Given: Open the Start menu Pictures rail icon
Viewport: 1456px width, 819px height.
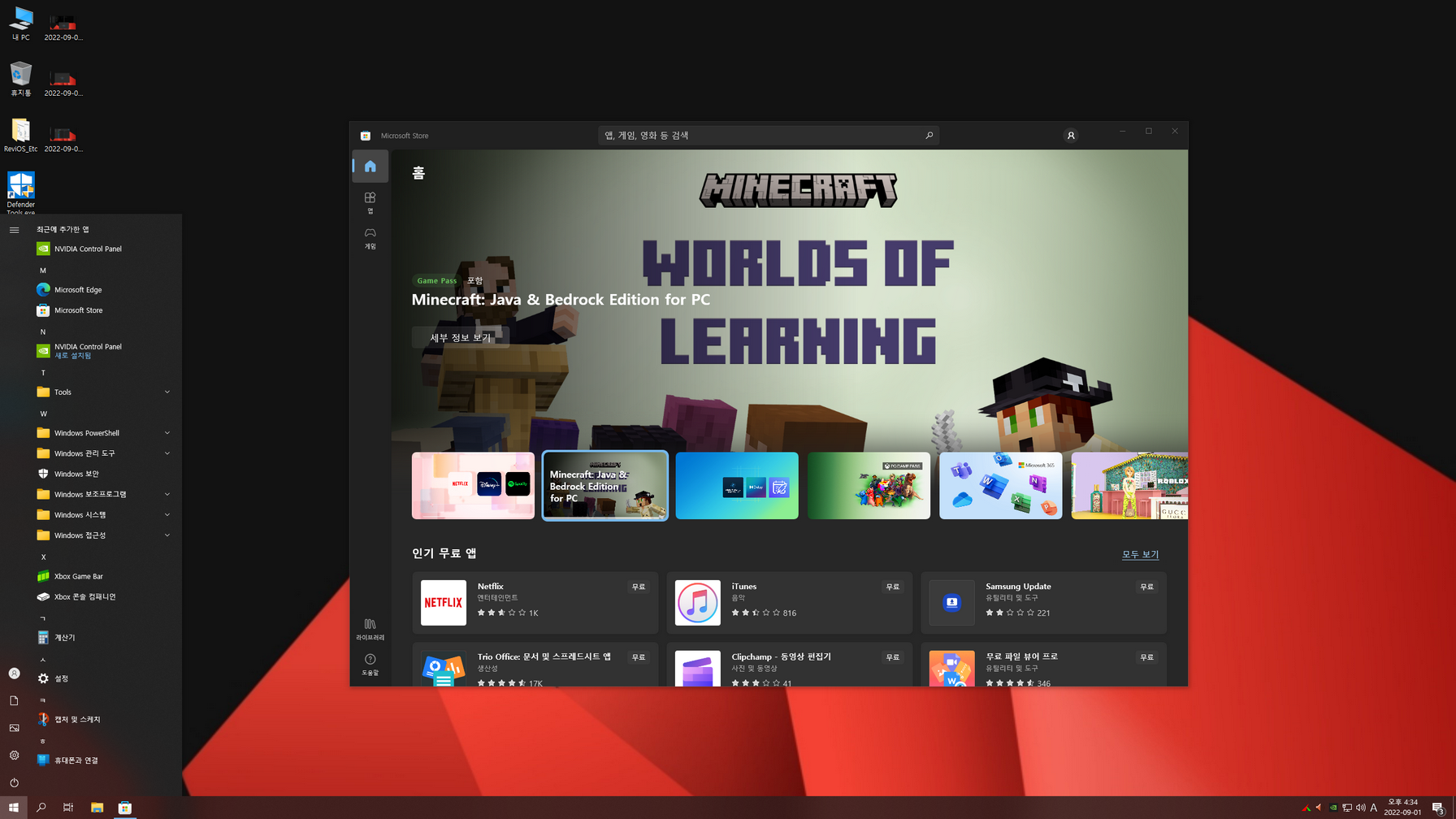Looking at the screenshot, I should [14, 728].
